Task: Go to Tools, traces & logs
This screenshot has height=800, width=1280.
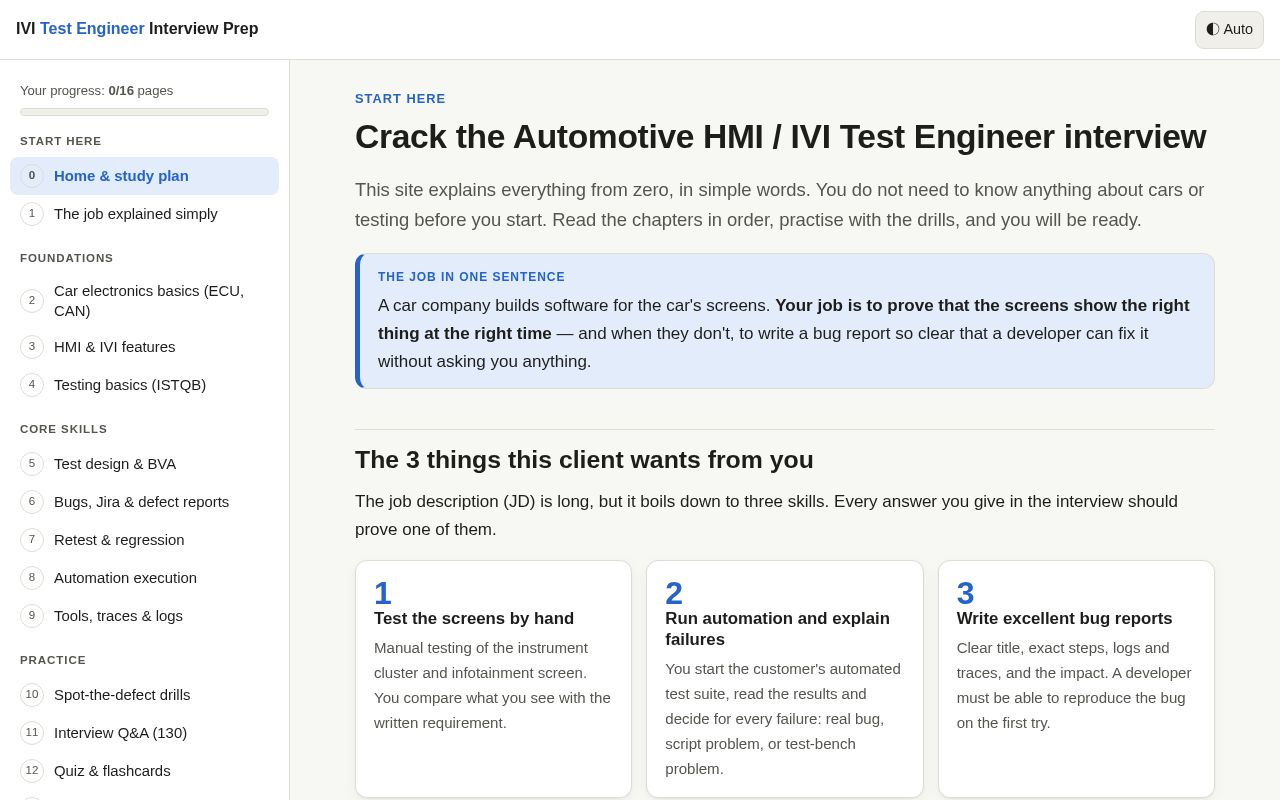Action: [x=144, y=616]
